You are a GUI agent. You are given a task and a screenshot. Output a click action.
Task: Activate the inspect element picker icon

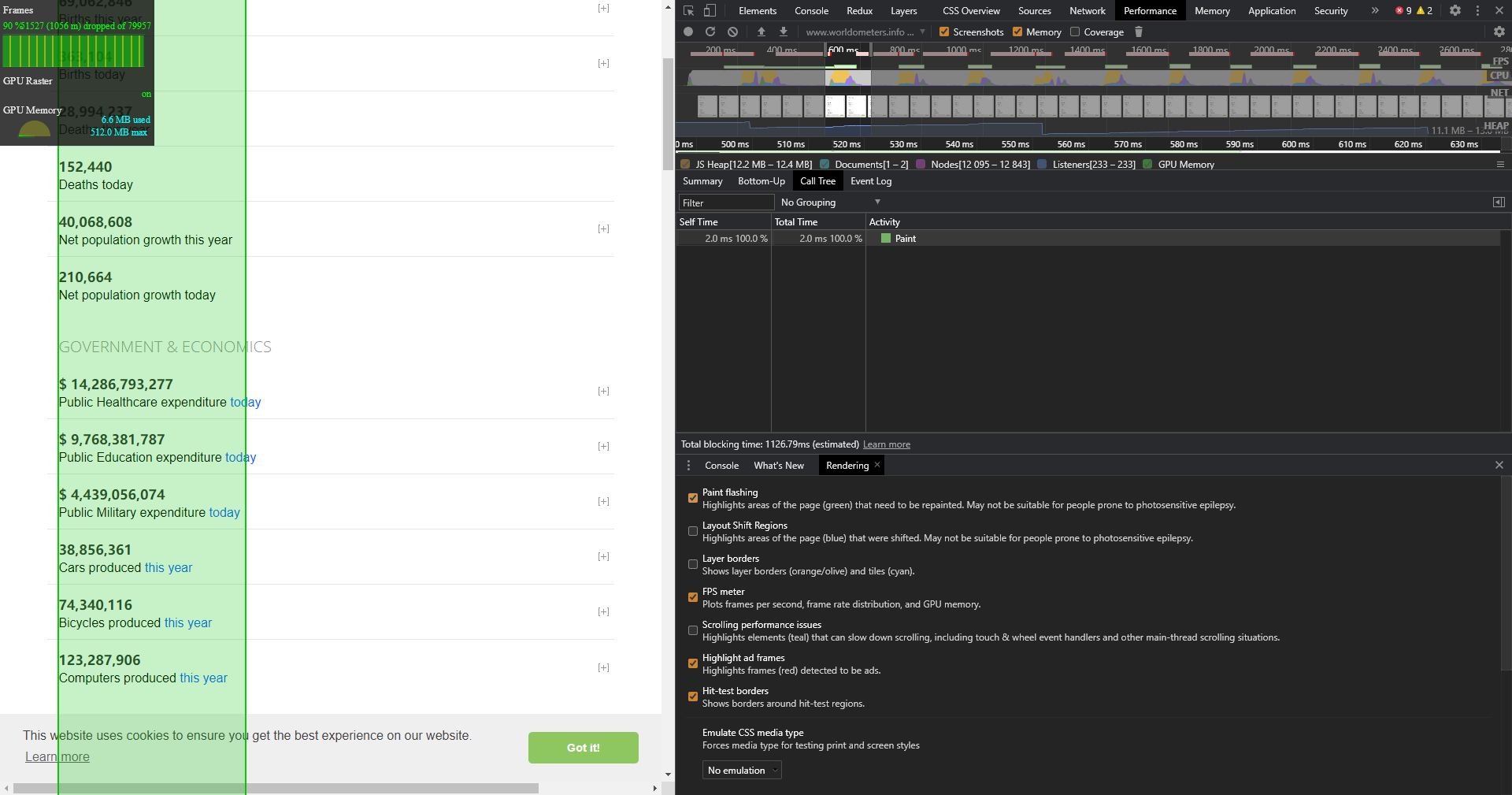688,11
